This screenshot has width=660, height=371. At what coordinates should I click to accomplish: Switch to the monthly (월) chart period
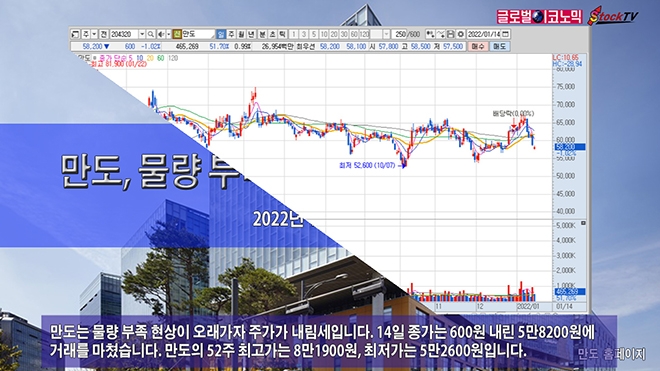(241, 34)
